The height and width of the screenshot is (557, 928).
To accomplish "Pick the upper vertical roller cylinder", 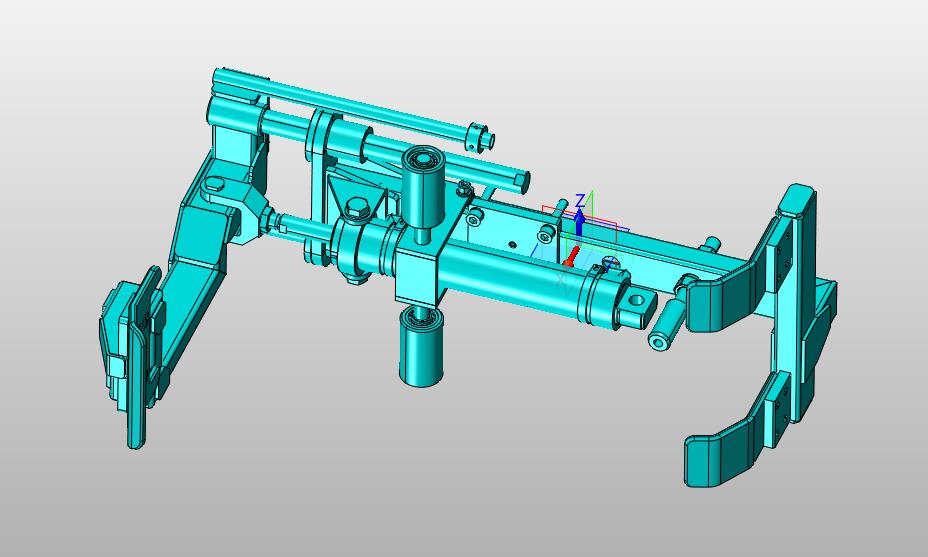I will pos(423,189).
